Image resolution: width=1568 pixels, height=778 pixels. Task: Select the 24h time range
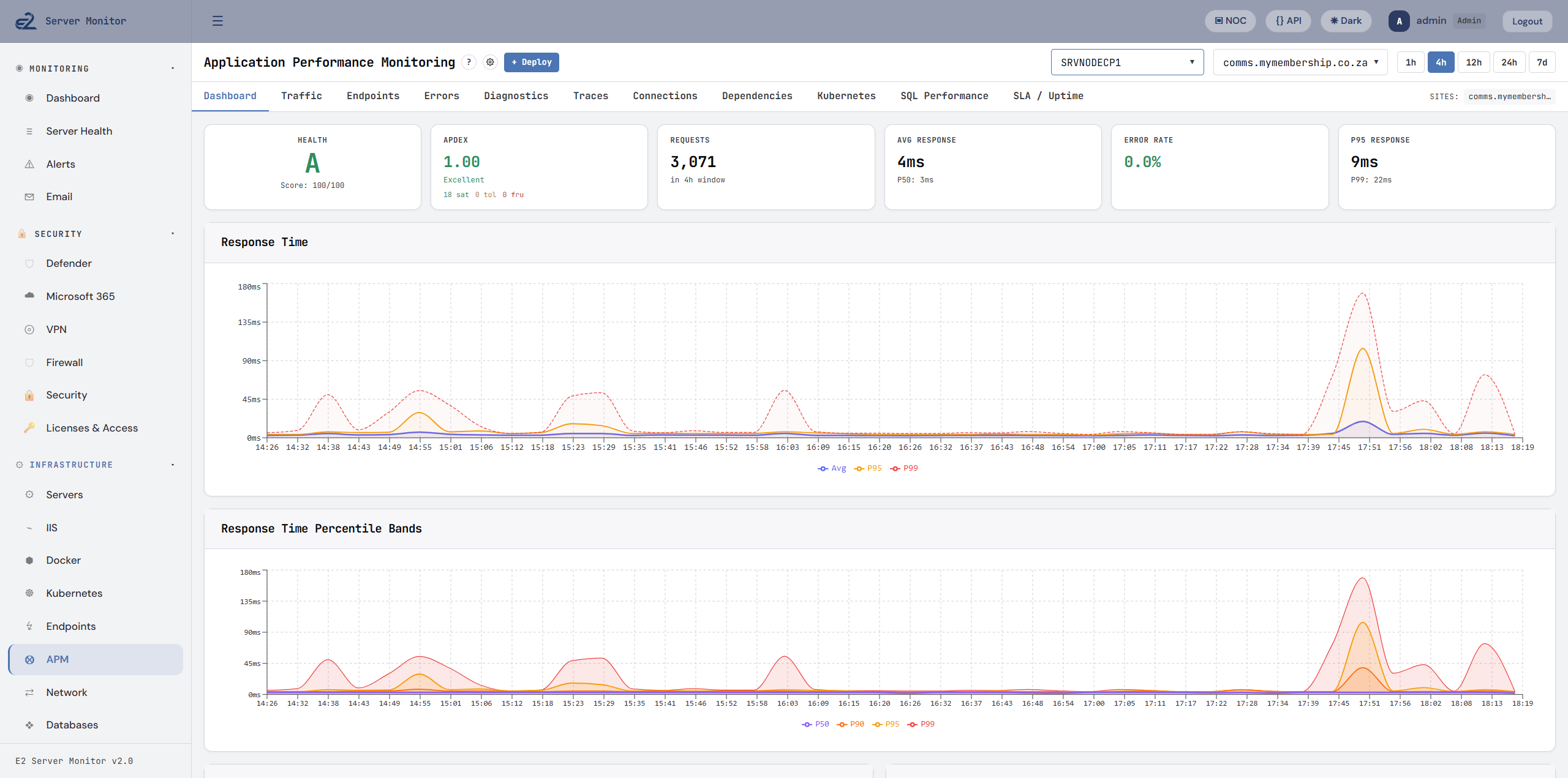1509,62
